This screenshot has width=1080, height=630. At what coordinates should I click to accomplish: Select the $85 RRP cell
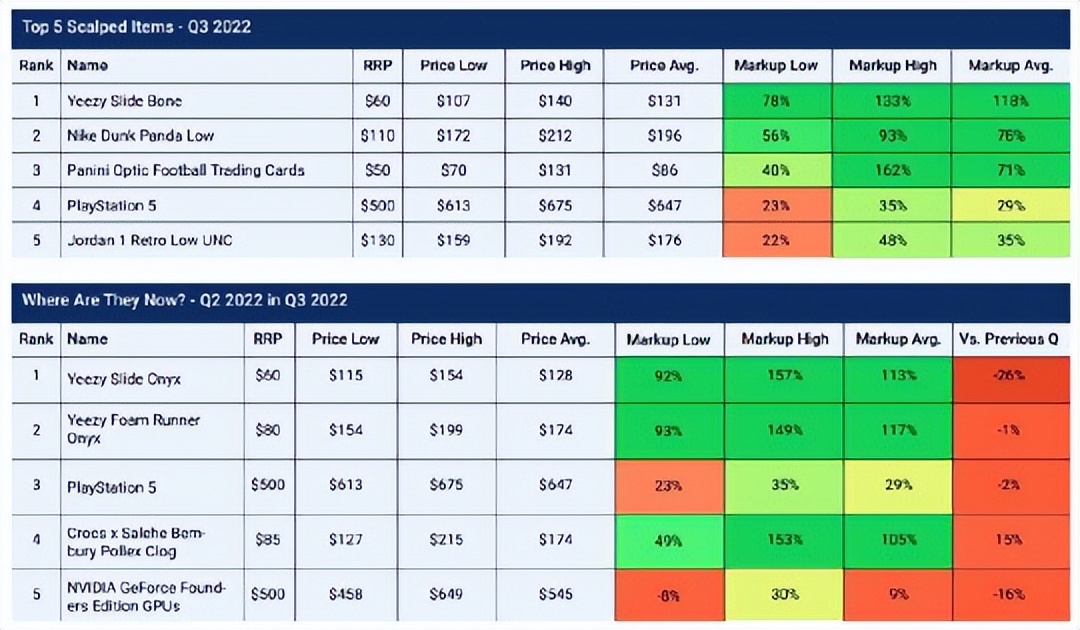(267, 541)
